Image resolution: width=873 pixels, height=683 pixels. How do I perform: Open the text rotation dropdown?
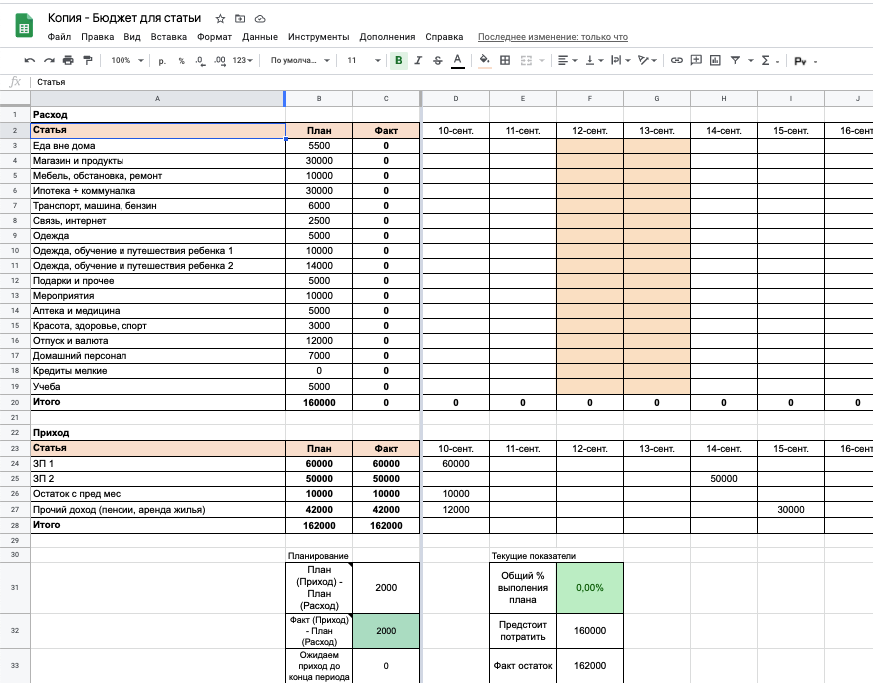pyautogui.click(x=647, y=61)
